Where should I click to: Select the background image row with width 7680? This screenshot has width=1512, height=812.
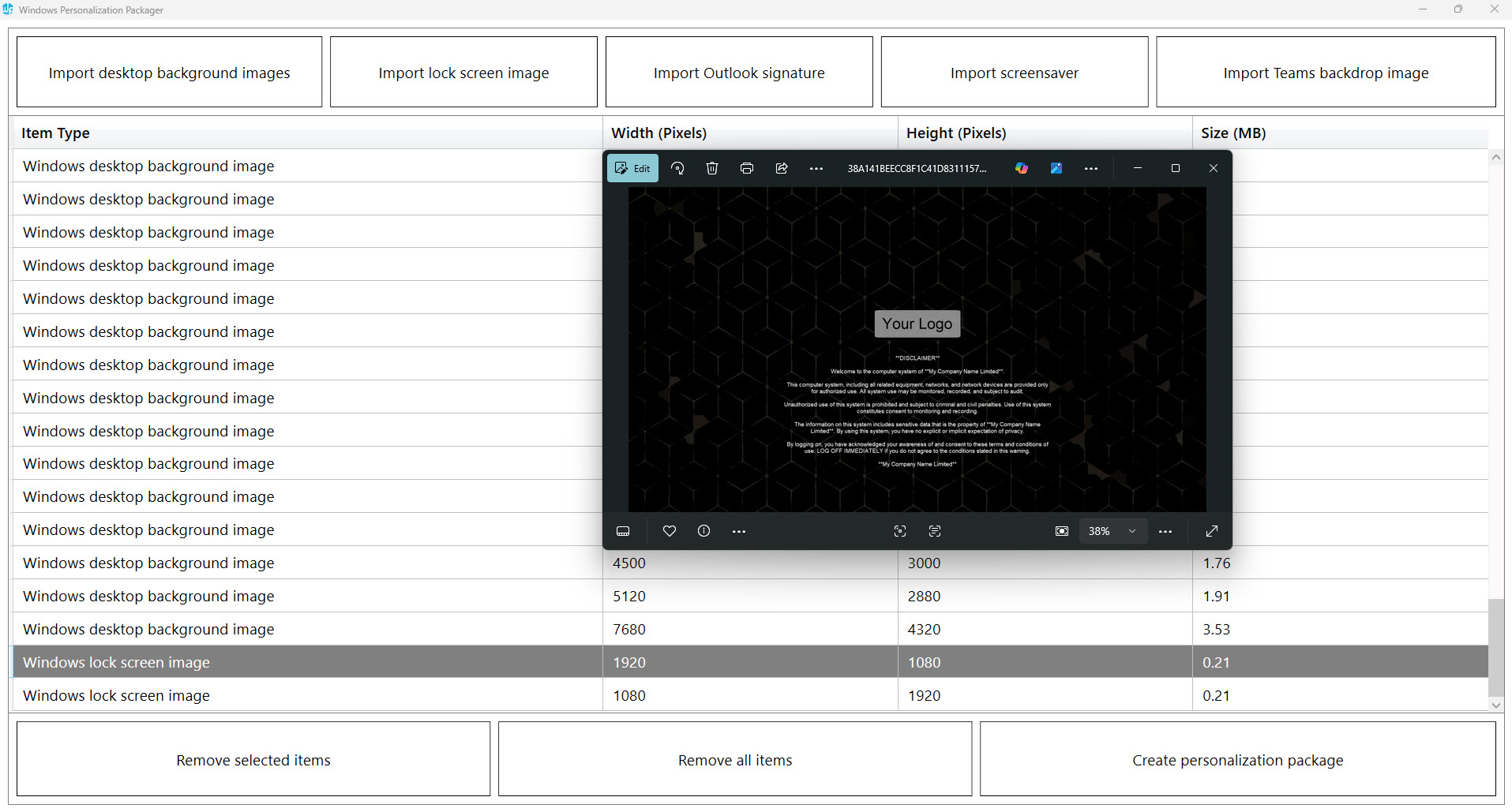click(x=751, y=629)
